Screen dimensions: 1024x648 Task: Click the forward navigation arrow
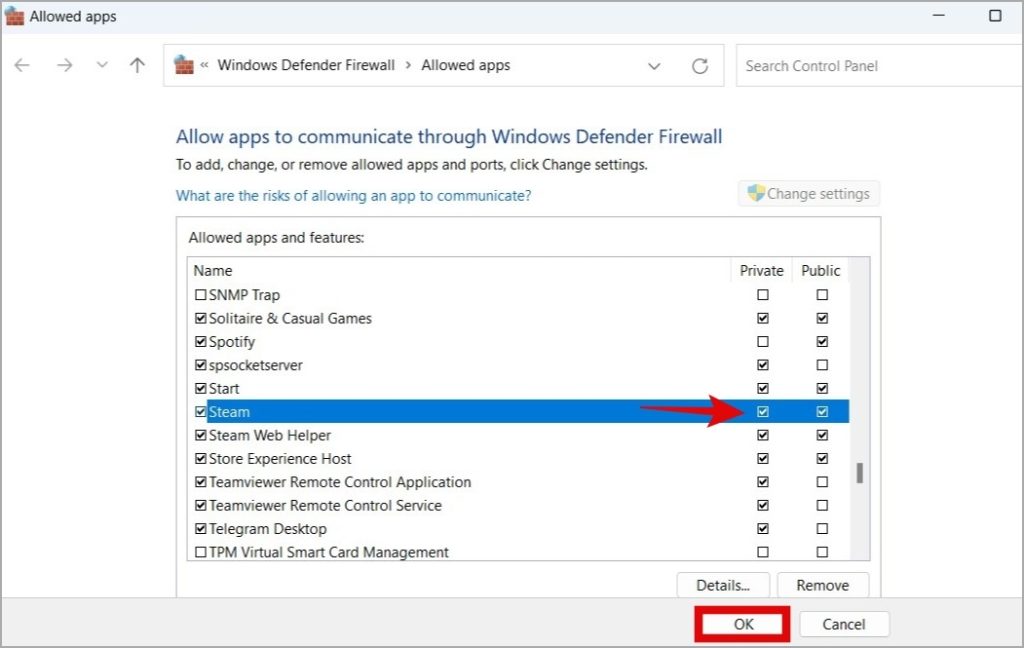coord(64,65)
